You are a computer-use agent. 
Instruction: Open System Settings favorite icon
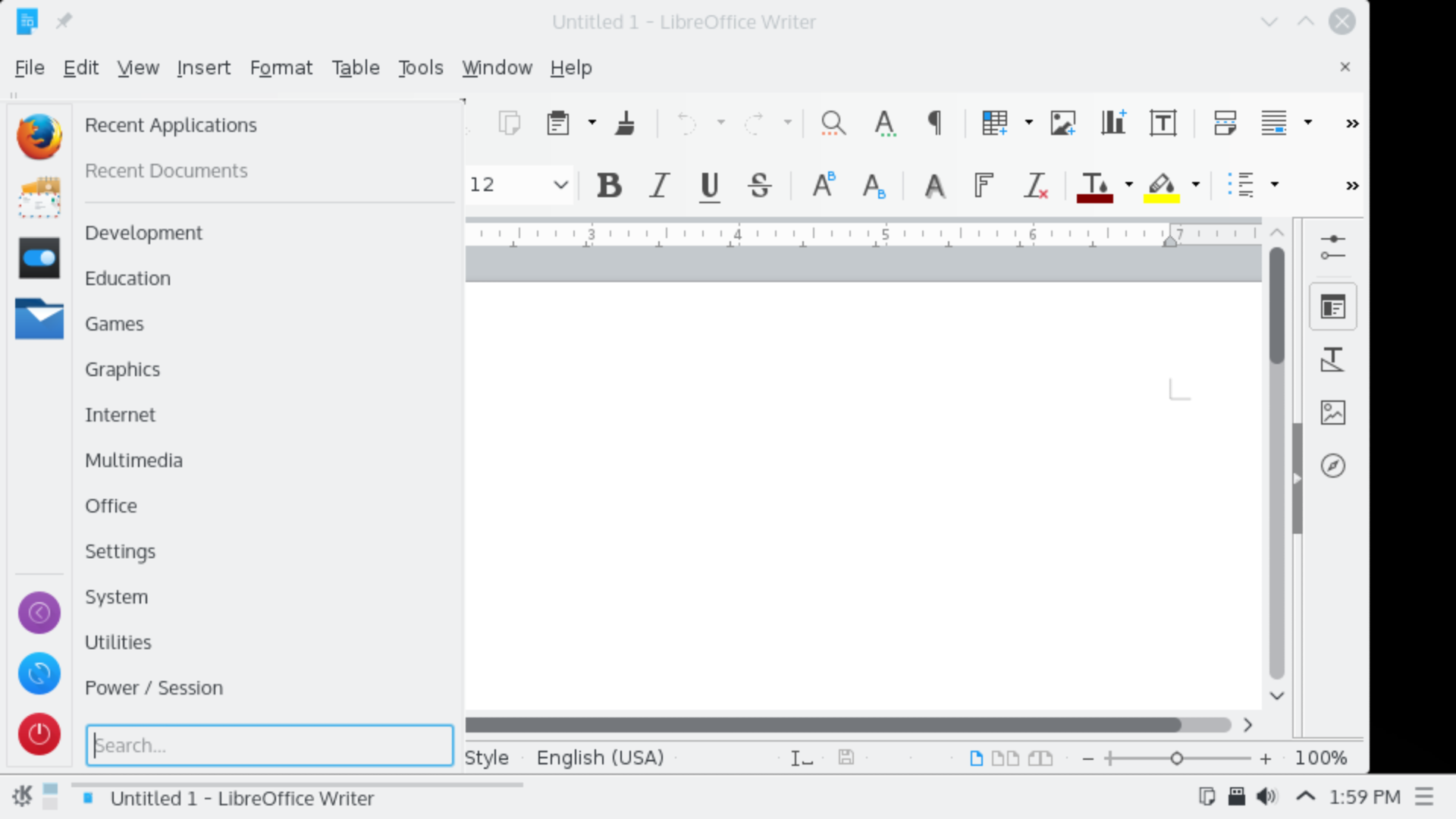tap(39, 258)
